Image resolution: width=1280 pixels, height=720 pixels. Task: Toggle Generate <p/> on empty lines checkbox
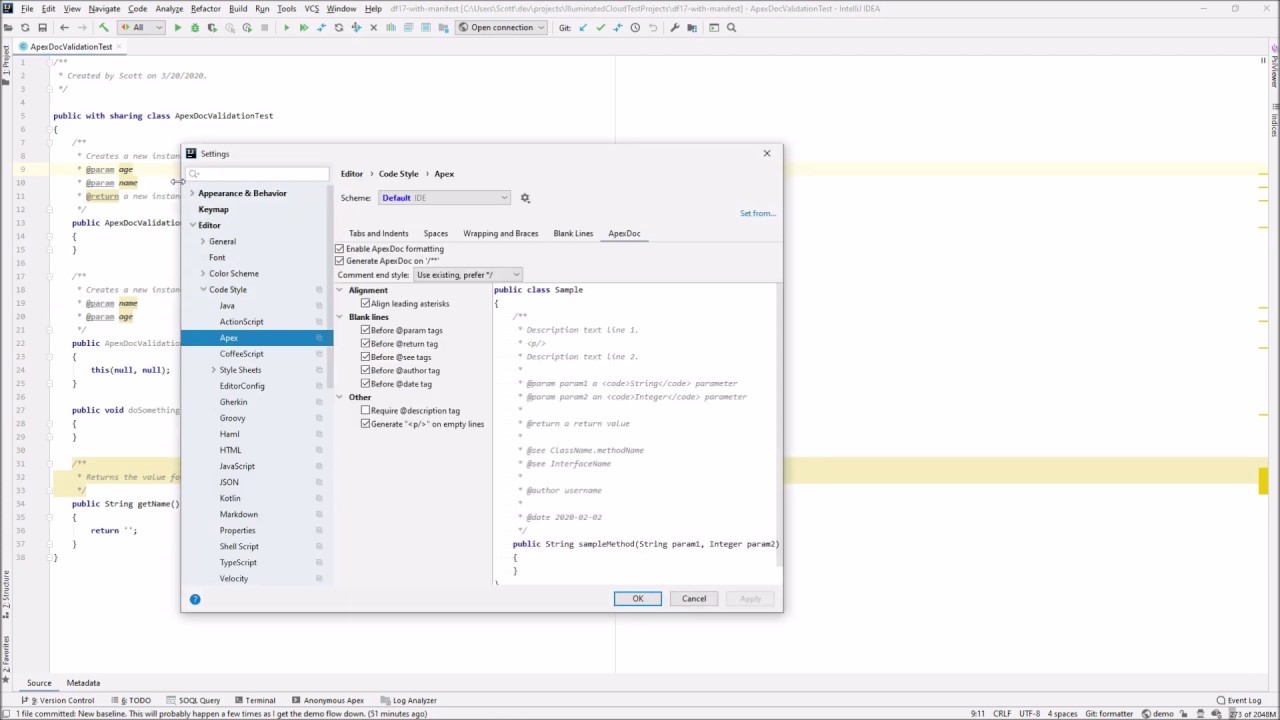(x=365, y=424)
